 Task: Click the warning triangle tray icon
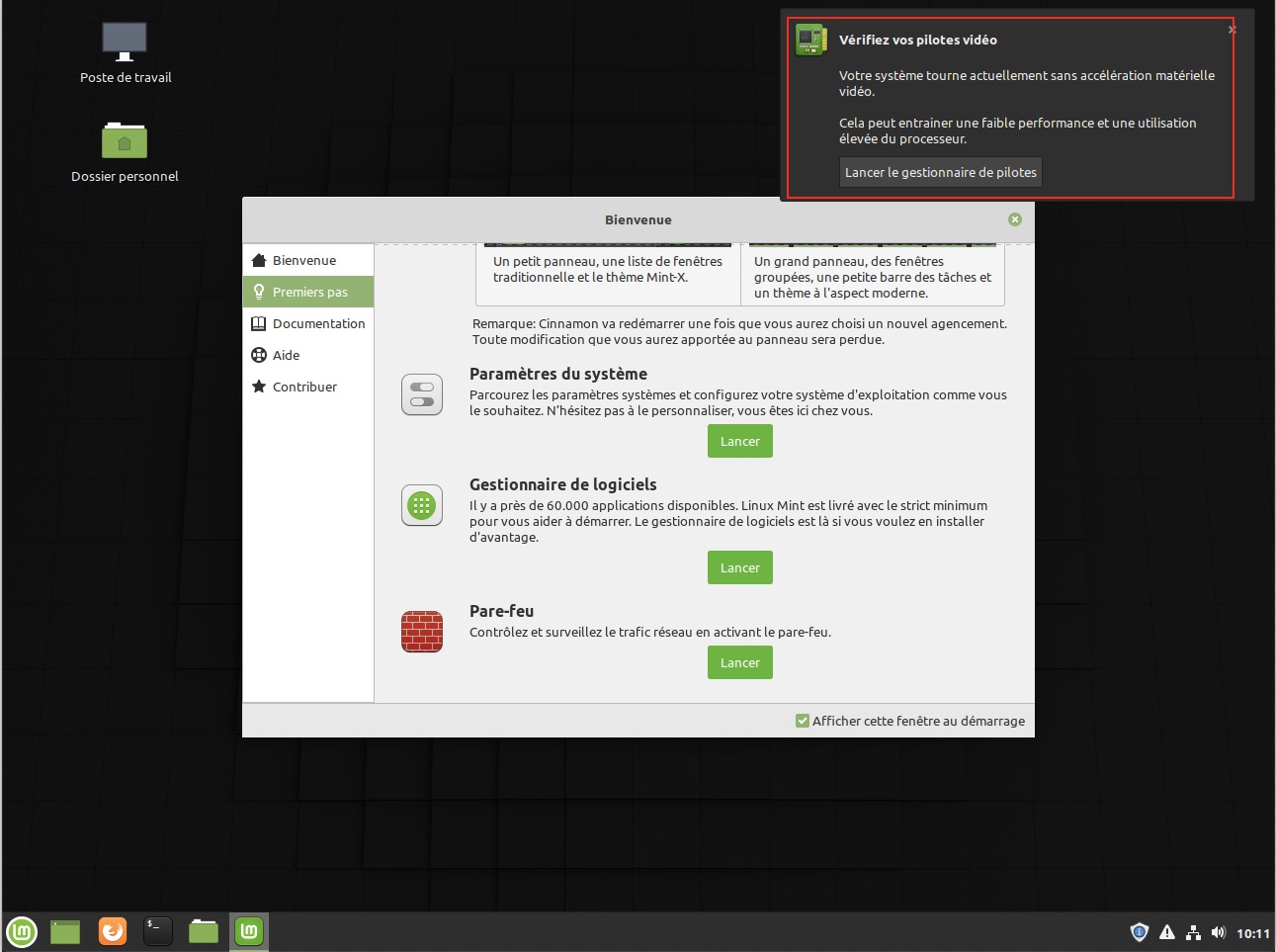pos(1167,932)
